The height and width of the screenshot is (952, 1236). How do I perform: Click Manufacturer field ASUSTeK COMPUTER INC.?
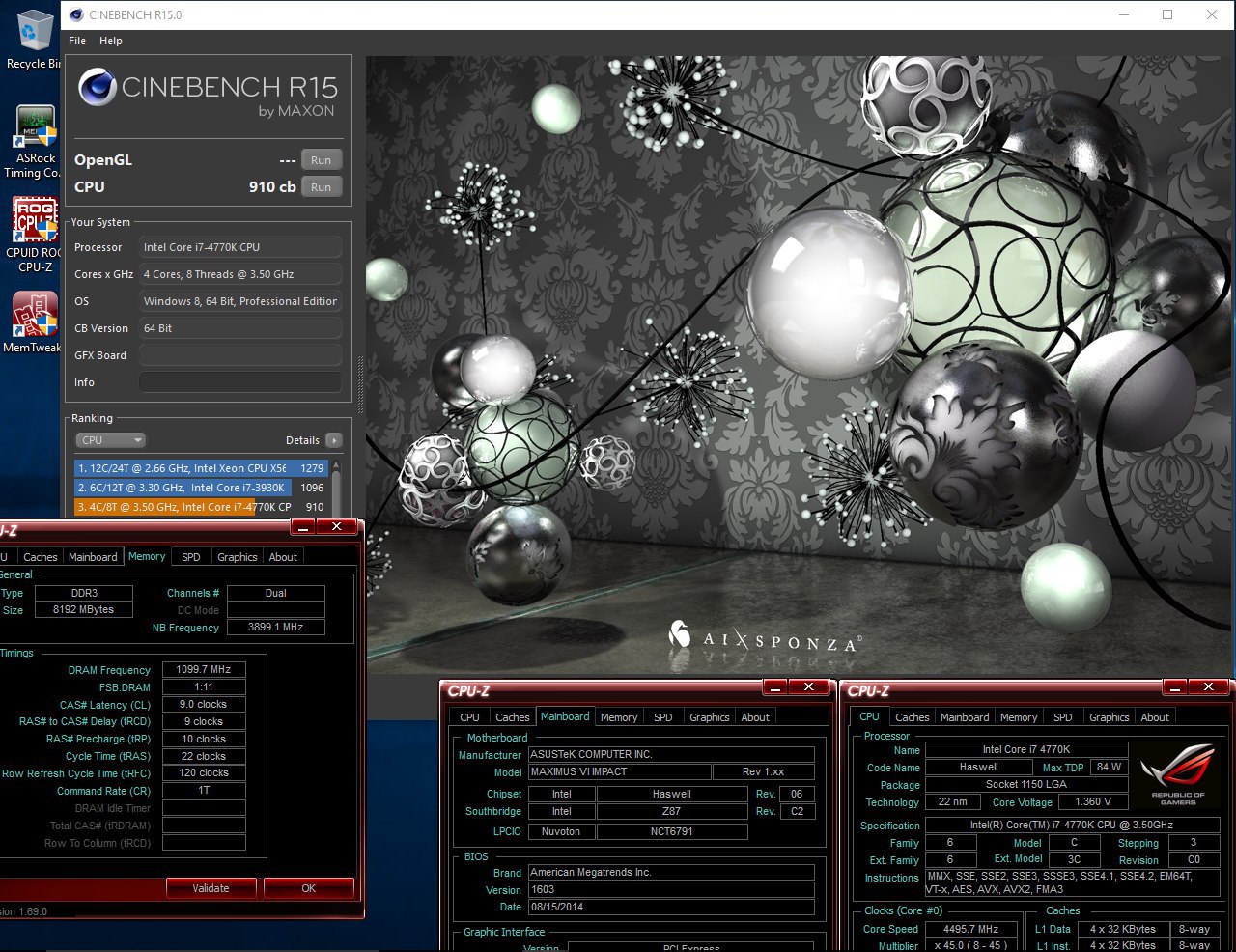click(671, 754)
